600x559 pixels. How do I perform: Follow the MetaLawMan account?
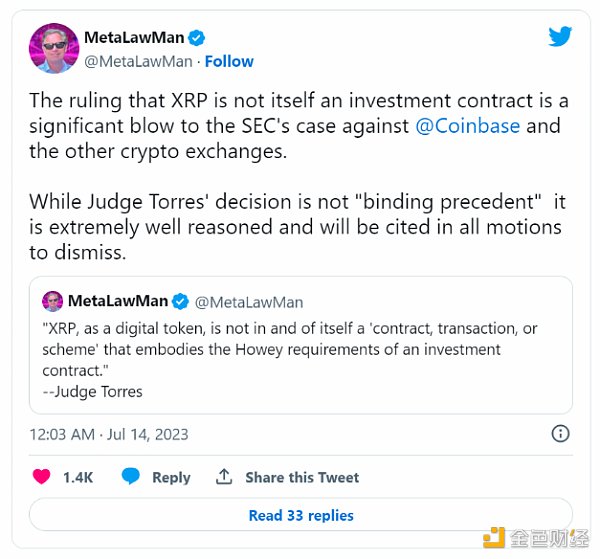tap(229, 61)
